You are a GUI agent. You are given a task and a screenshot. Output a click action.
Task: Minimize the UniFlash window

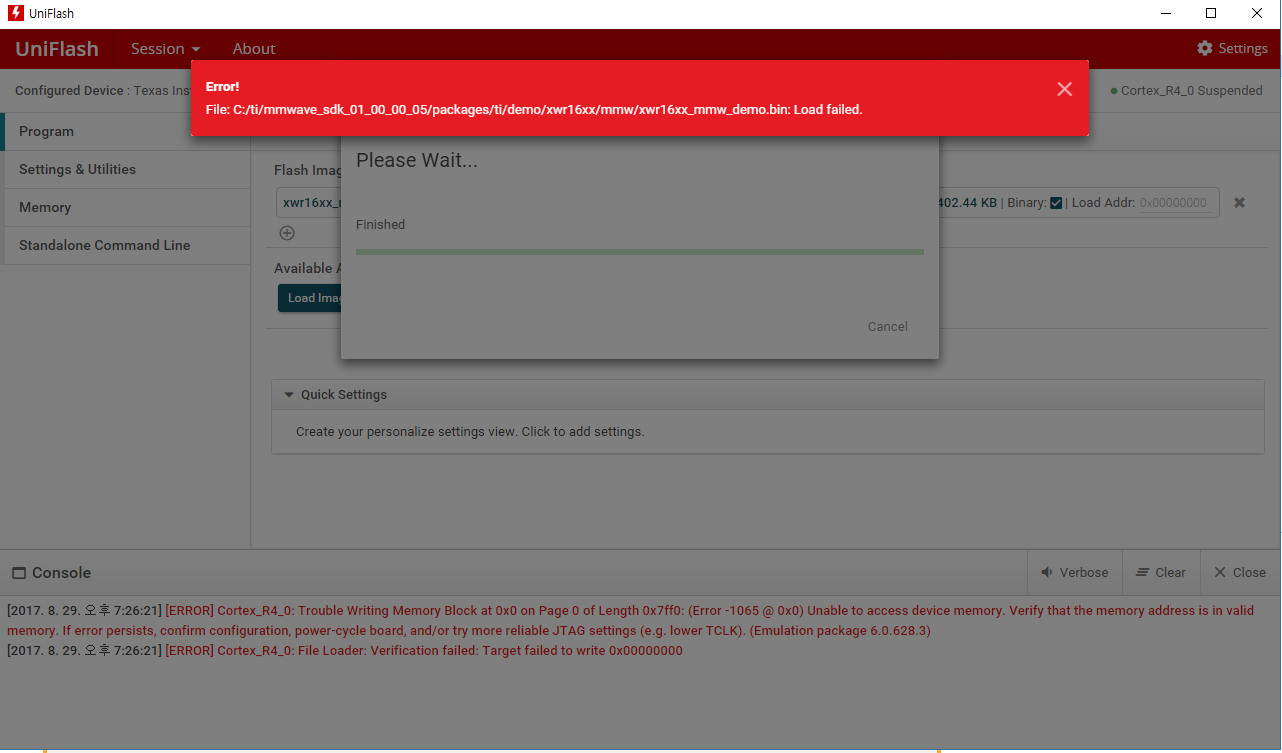(1165, 13)
